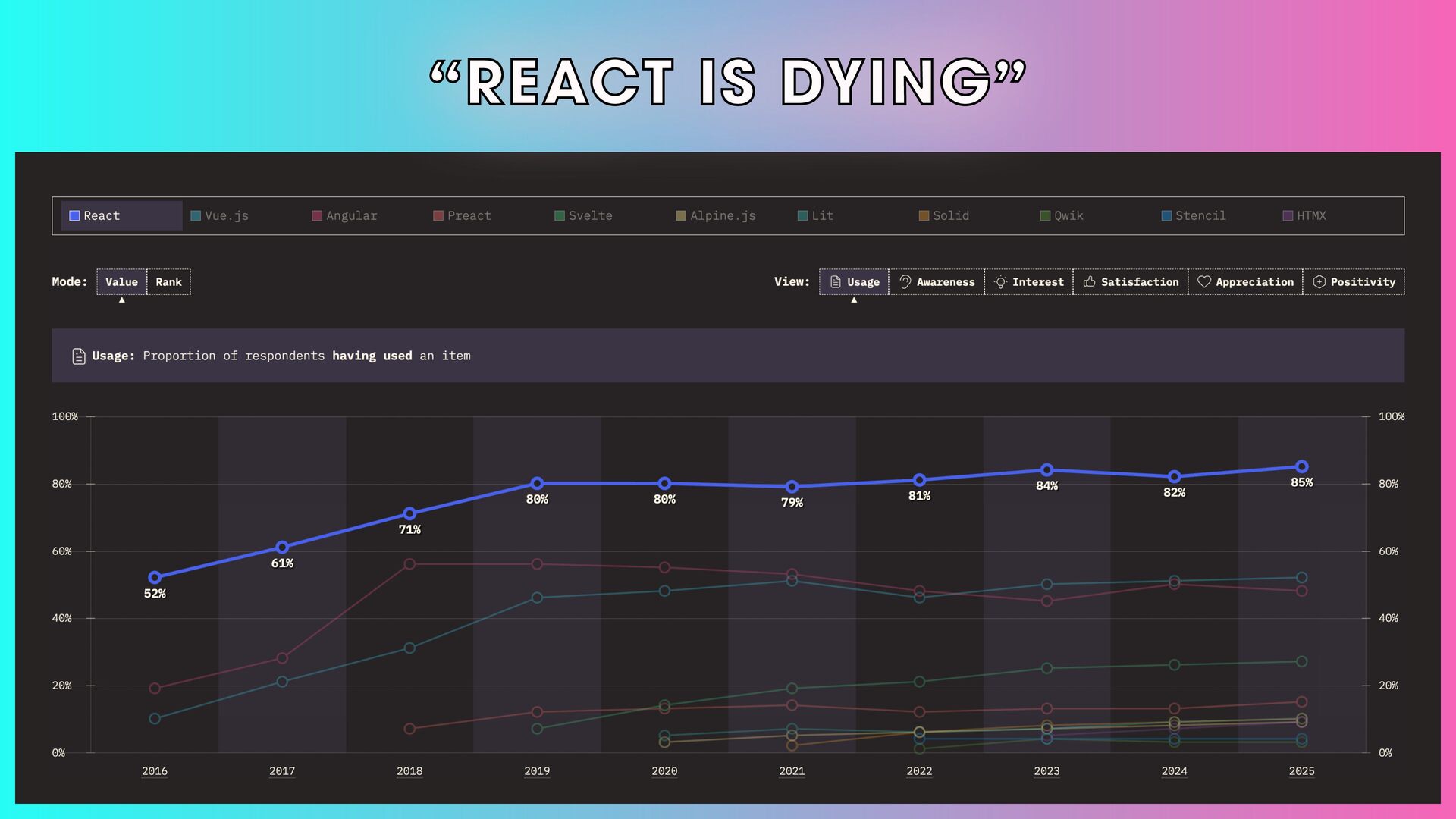The height and width of the screenshot is (819, 1456).
Task: Toggle the Vue.js legend checkbox
Action: point(196,216)
